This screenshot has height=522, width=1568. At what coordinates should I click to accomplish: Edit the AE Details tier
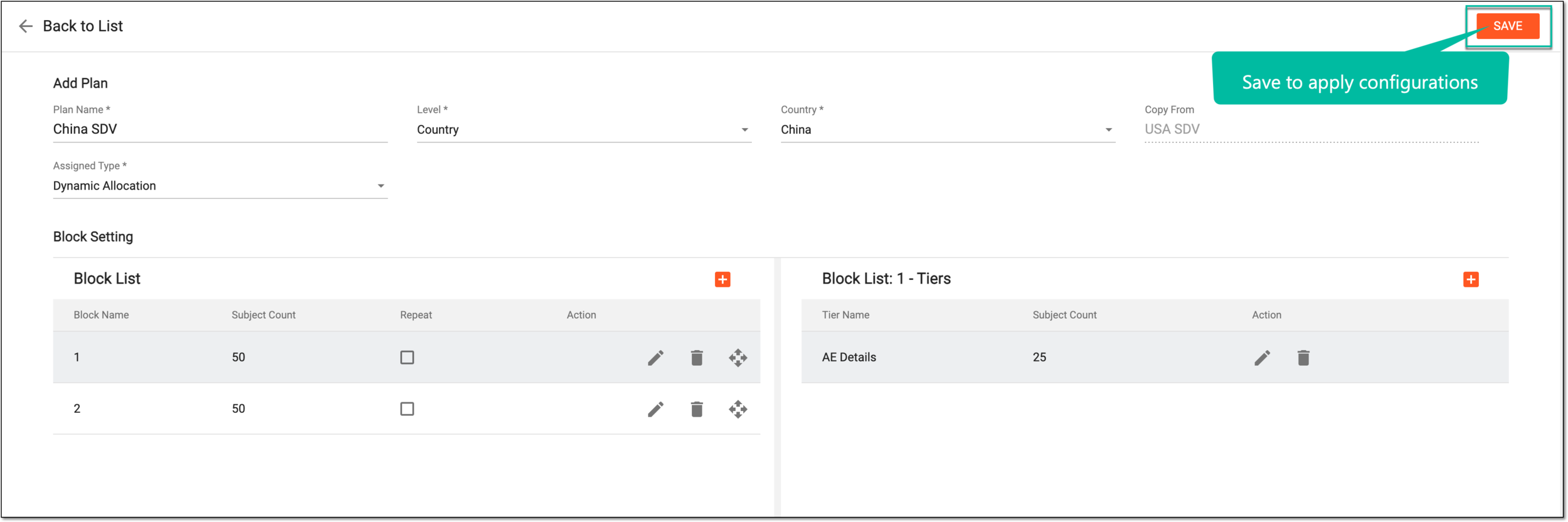[1262, 358]
